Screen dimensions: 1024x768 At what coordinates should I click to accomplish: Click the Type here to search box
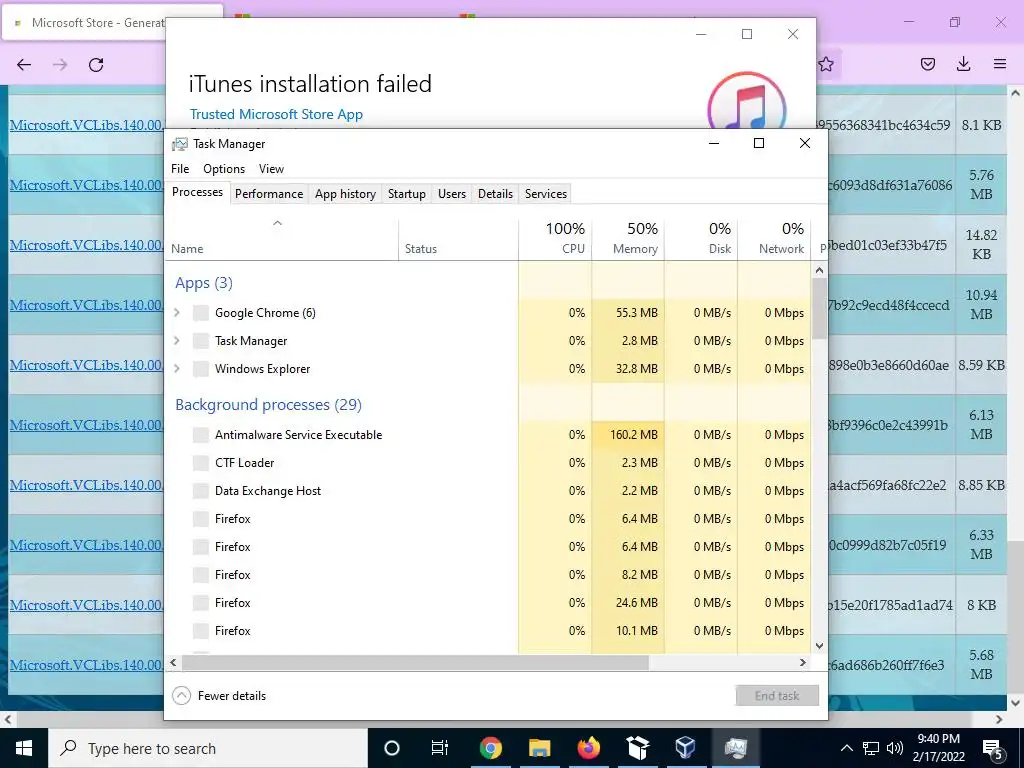208,748
